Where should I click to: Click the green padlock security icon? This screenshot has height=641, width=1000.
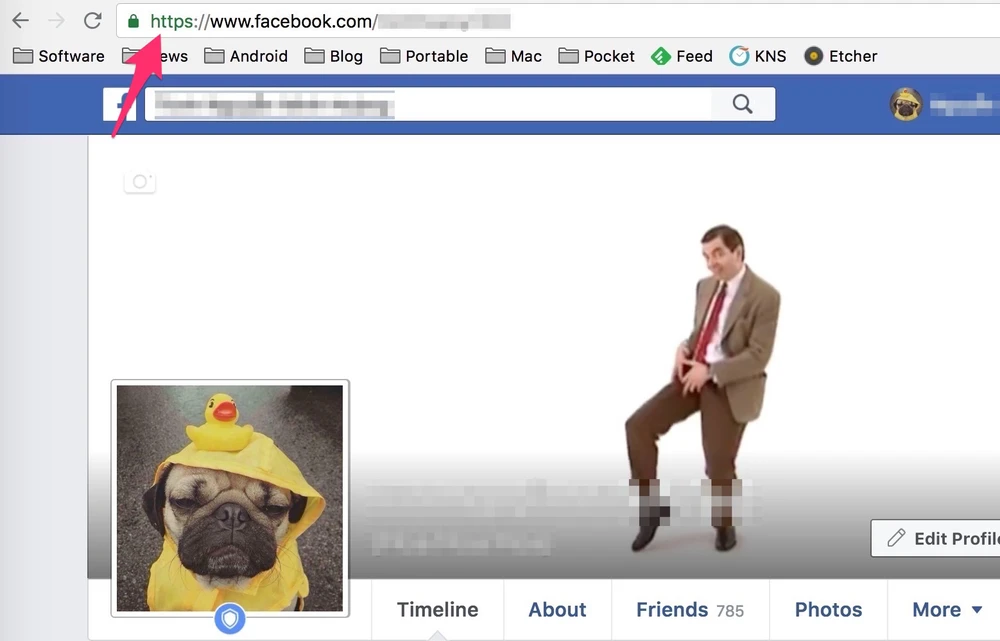tap(133, 21)
